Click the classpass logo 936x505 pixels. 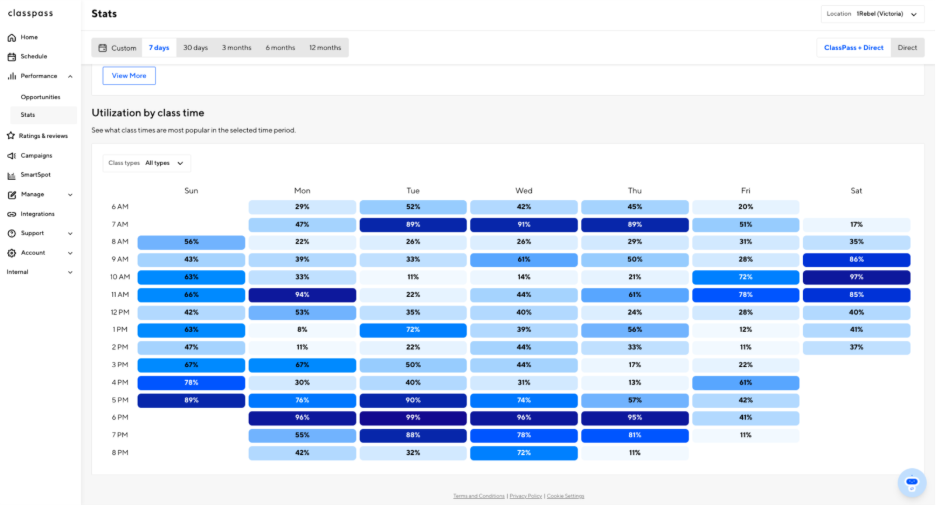(x=30, y=13)
